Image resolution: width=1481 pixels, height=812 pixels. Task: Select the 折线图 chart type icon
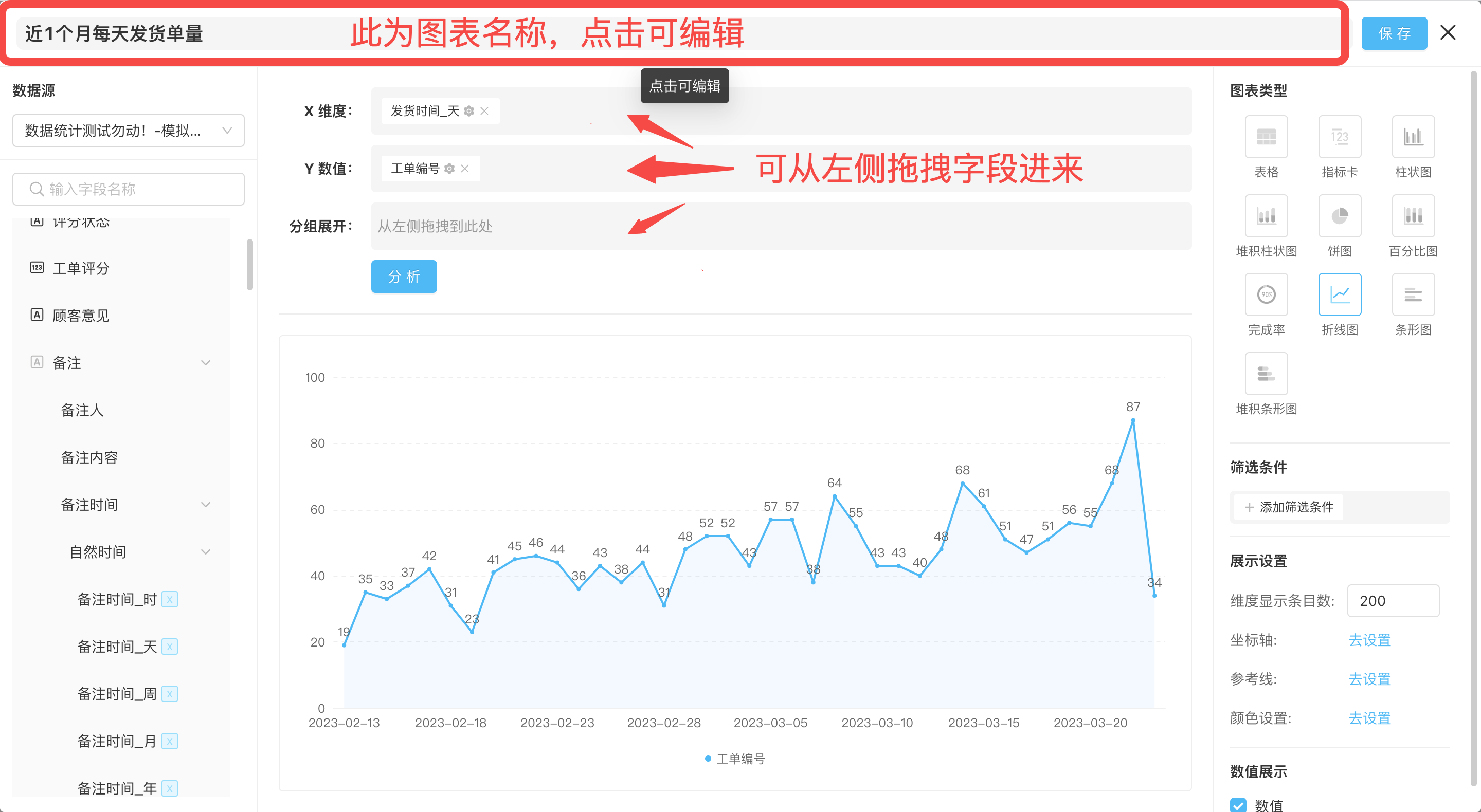(x=1340, y=294)
